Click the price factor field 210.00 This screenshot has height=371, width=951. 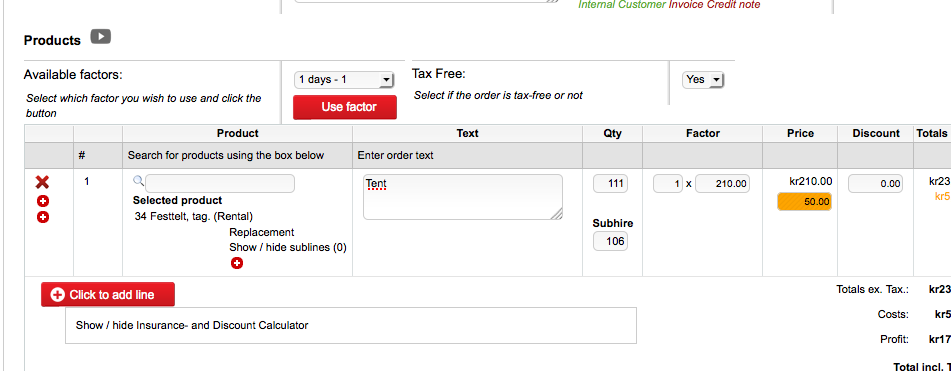point(722,184)
